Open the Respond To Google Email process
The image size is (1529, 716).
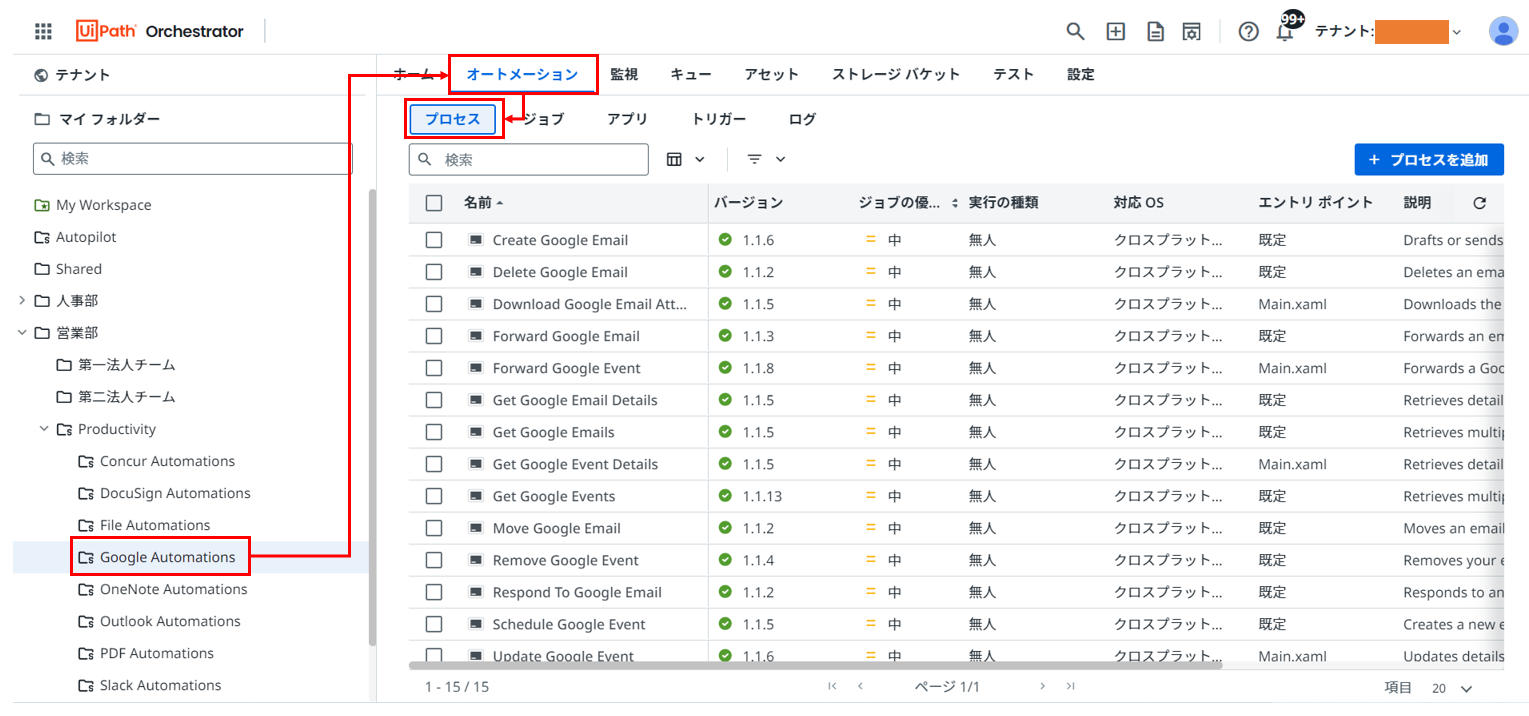click(577, 592)
